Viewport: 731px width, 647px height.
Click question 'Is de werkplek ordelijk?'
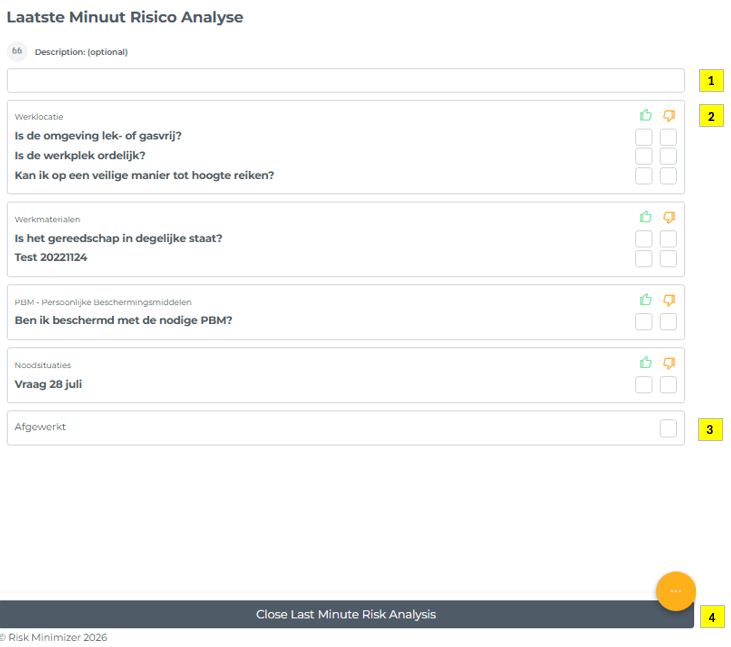coord(80,155)
